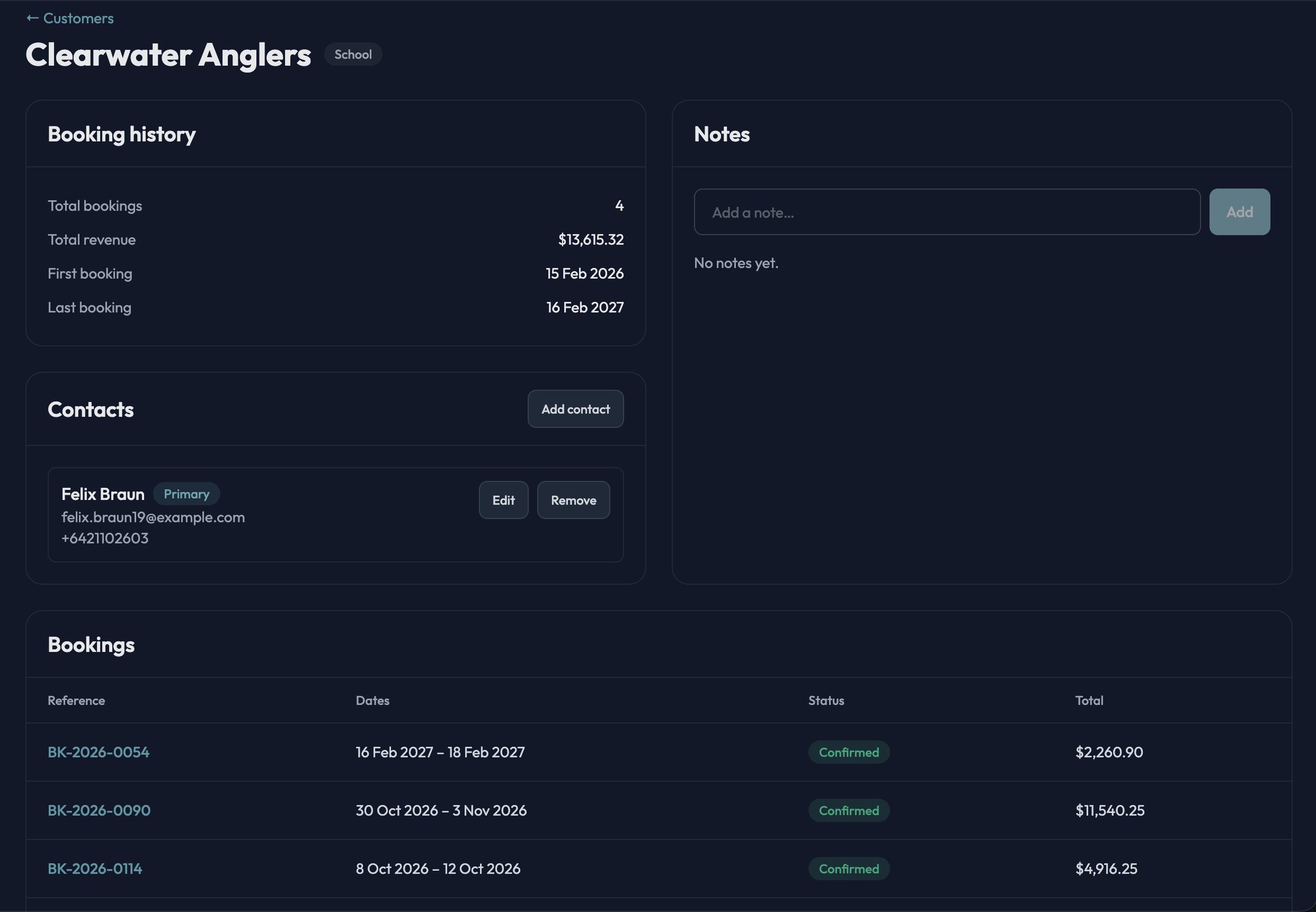This screenshot has height=912, width=1316.
Task: Click the Felix Braun contact name
Action: [103, 494]
